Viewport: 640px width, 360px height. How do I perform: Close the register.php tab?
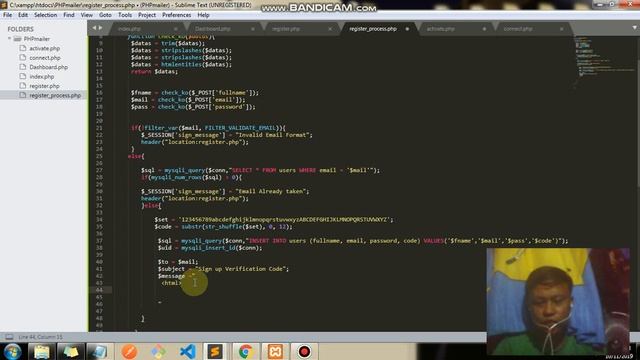330,29
